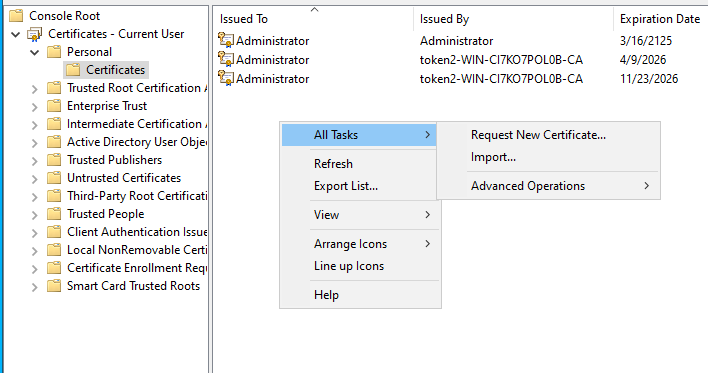
Task: Select the self-issued Administrator certificate name
Action: click(273, 41)
